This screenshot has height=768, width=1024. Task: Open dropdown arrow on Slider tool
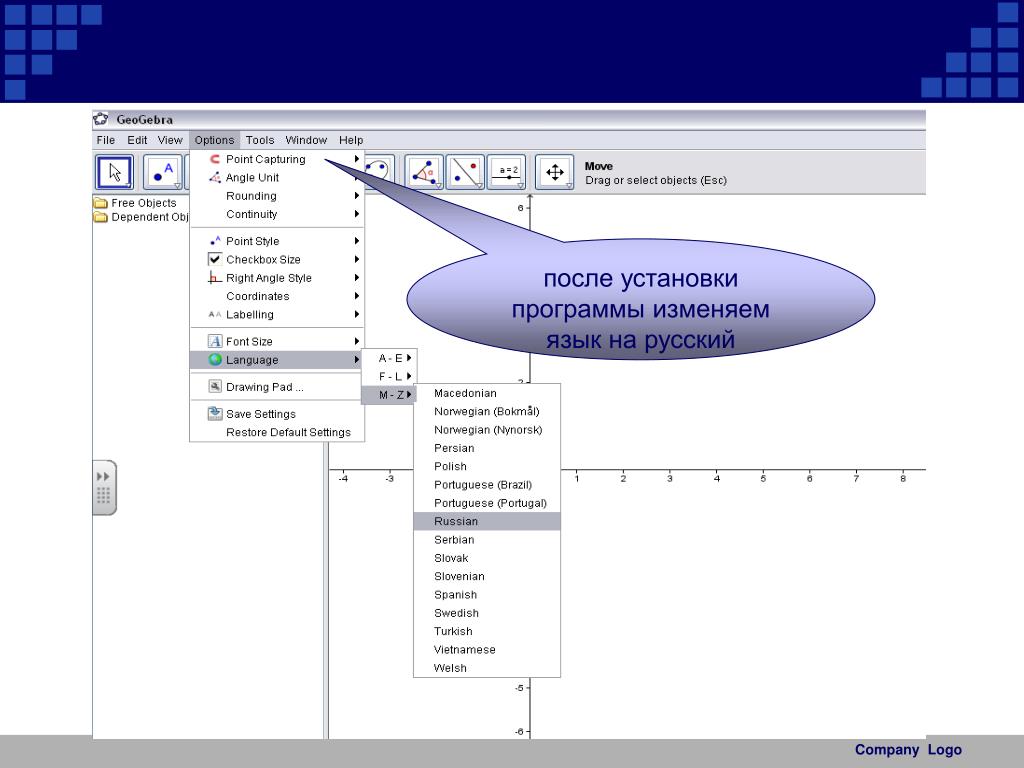coord(520,186)
